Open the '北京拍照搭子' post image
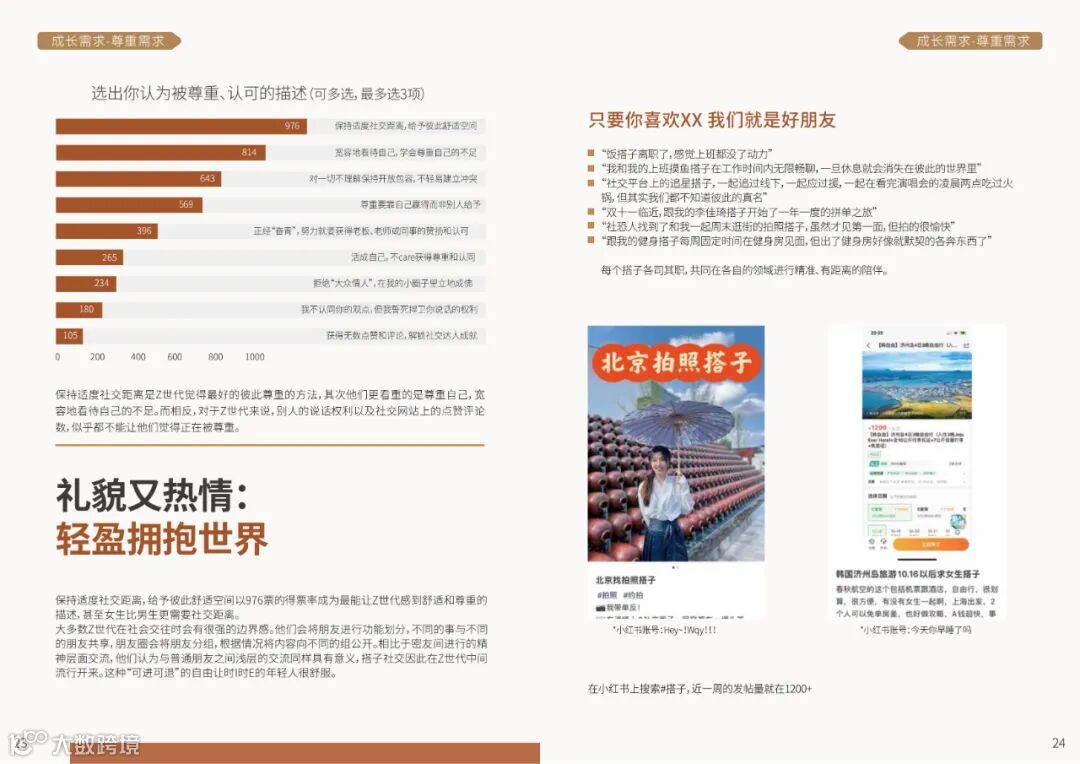 [676, 444]
